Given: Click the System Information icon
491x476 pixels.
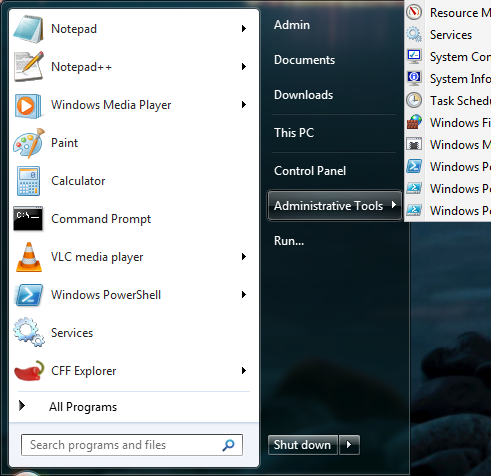Looking at the screenshot, I should 414,78.
